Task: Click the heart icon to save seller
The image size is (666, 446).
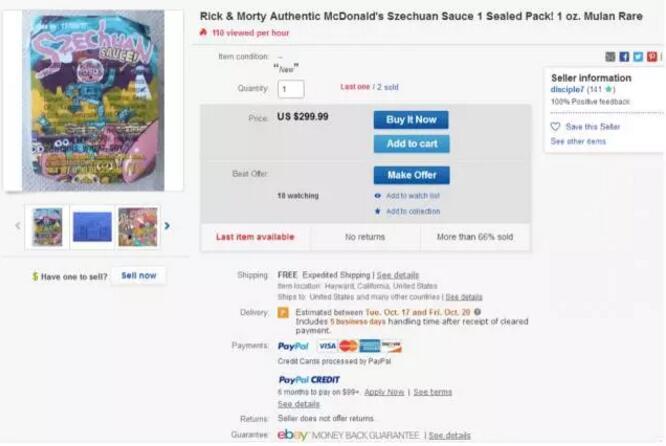Action: coord(556,127)
